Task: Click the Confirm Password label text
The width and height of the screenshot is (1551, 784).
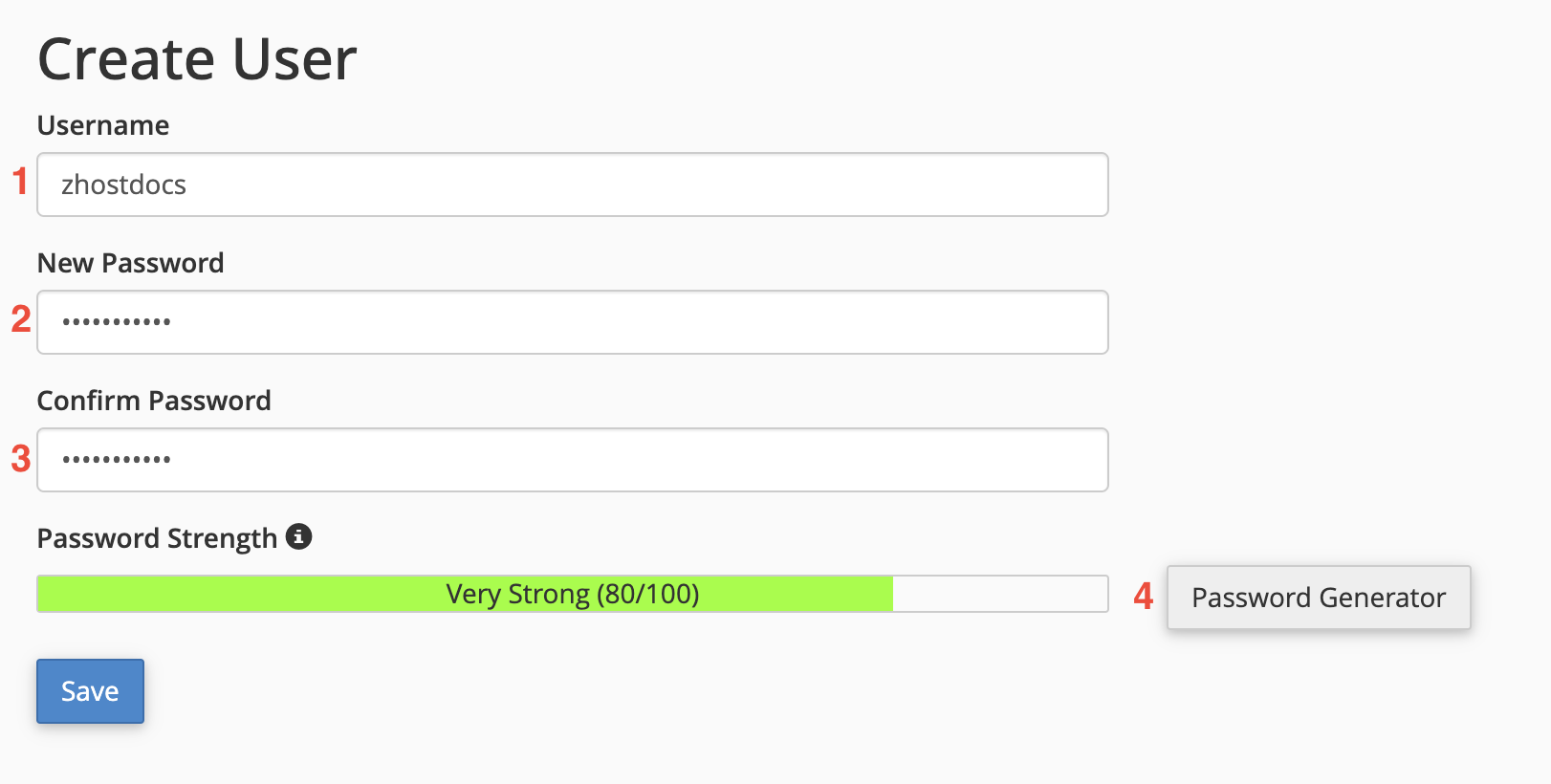Action: pos(154,401)
